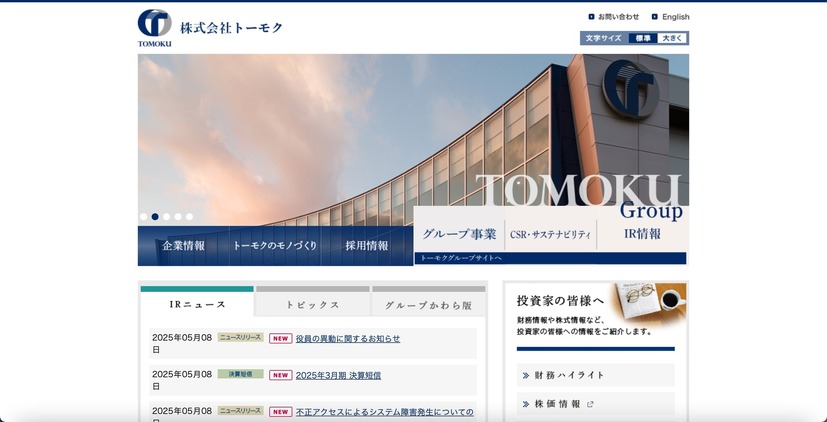Click the arrow icon beside お問い合わせ
Screen dimensions: 827x422
(x=591, y=17)
